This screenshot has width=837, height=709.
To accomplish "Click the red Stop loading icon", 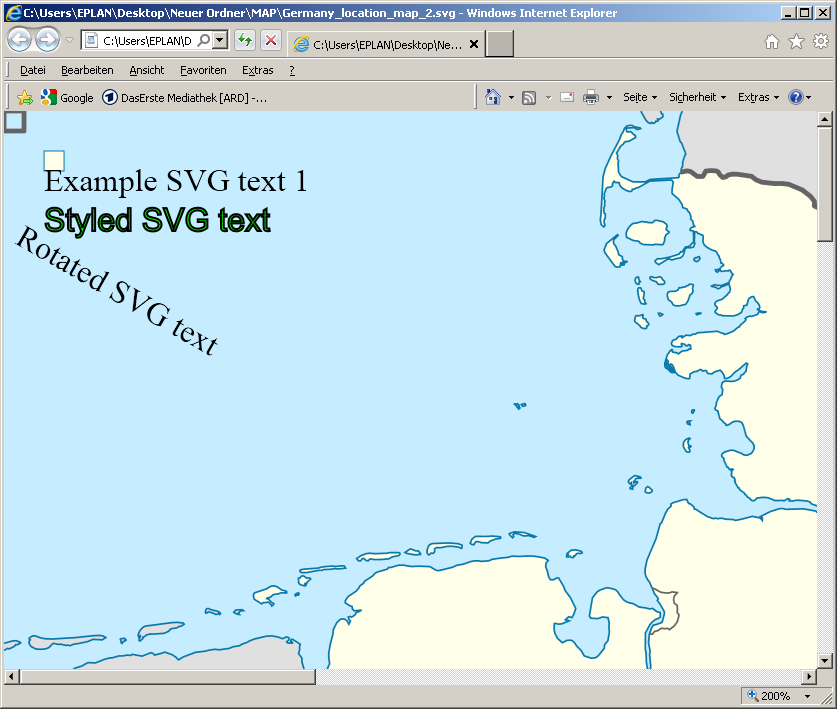I will (270, 41).
